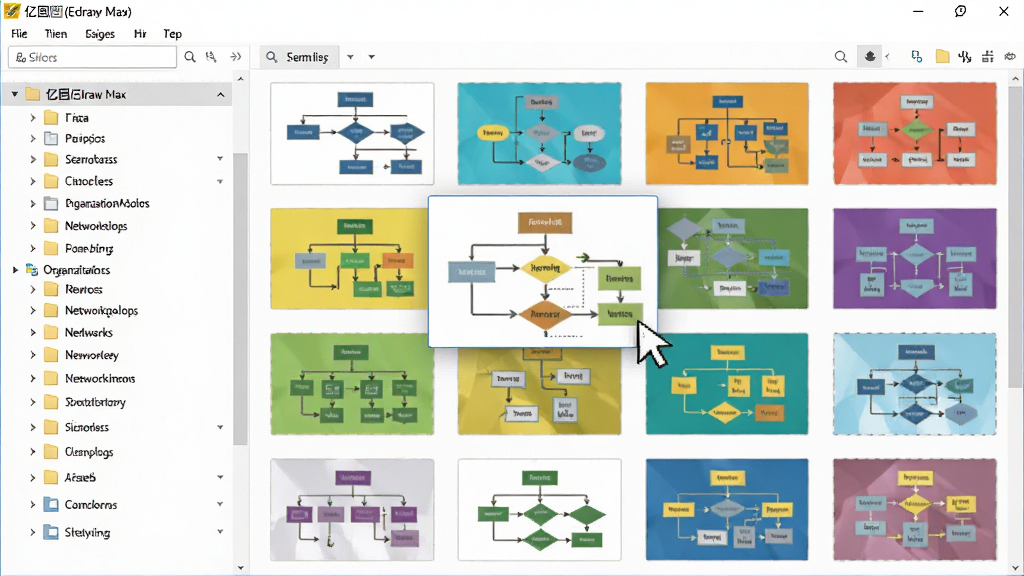Click the Semlies search button
The width and height of the screenshot is (1024, 576).
298,57
